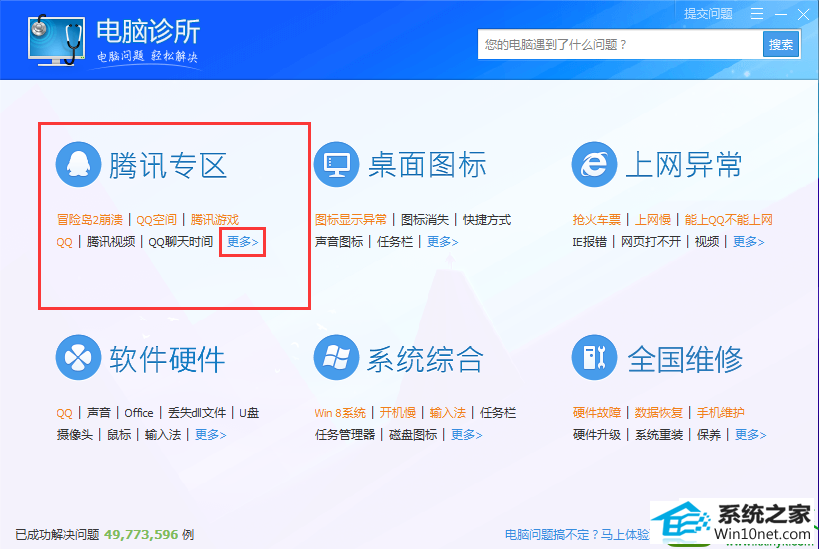The image size is (819, 549).
Task: Open 任务栏 link under 桌面图标
Action: (x=395, y=242)
